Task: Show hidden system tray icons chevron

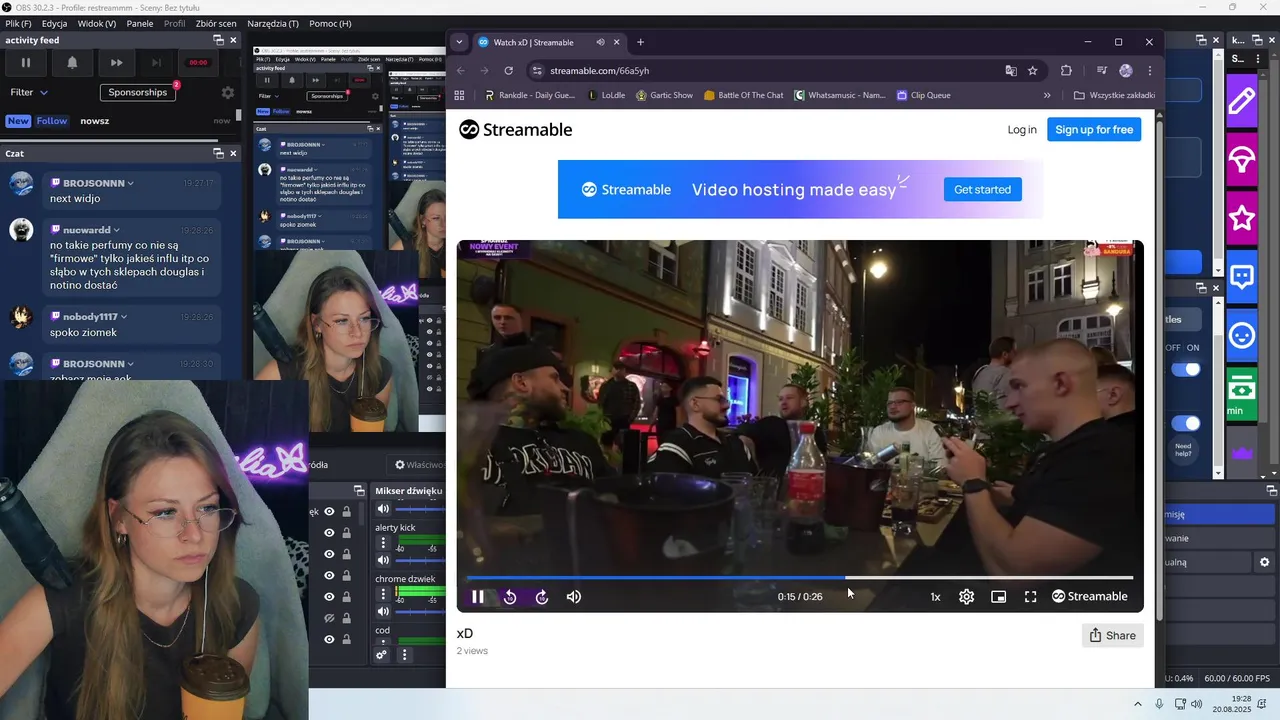Action: pyautogui.click(x=1138, y=704)
